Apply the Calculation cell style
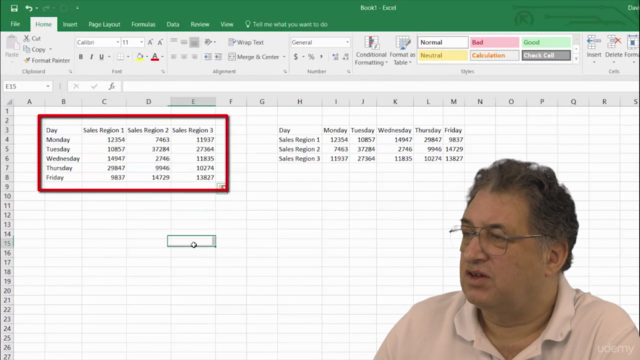Viewport: 640px width, 360px height. pyautogui.click(x=494, y=55)
